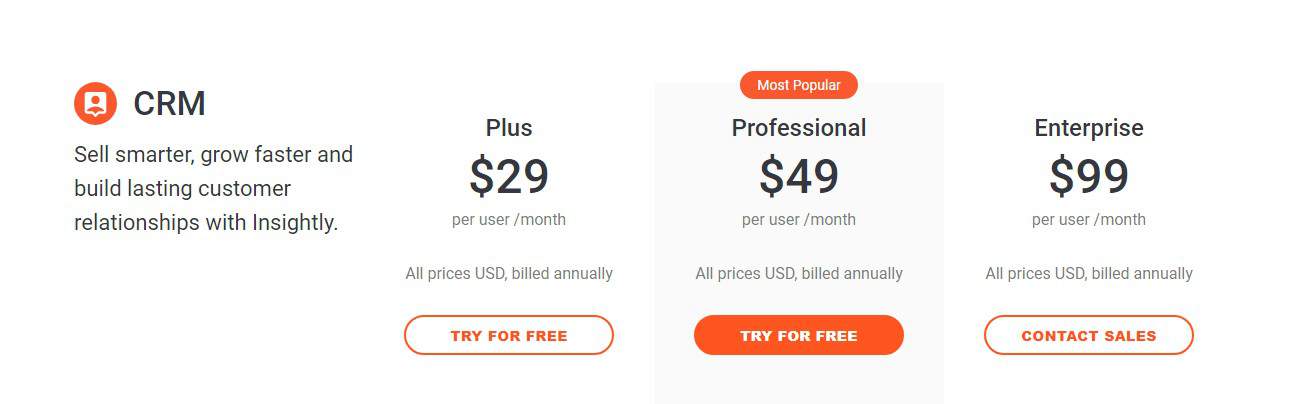Image resolution: width=1296 pixels, height=404 pixels.
Task: Click the $29 price figure
Action: coord(509,177)
